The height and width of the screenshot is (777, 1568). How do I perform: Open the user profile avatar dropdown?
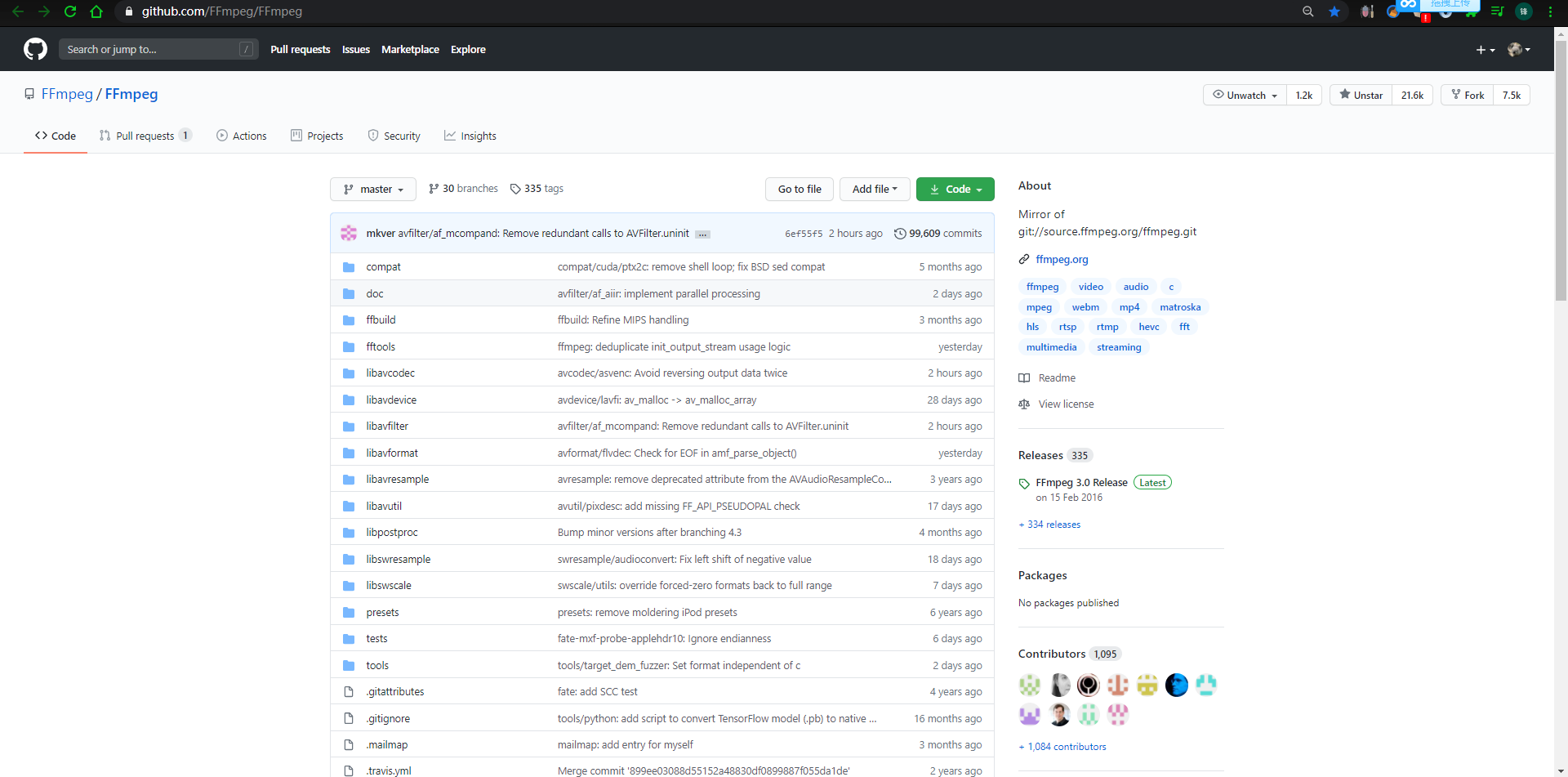[x=1519, y=50]
